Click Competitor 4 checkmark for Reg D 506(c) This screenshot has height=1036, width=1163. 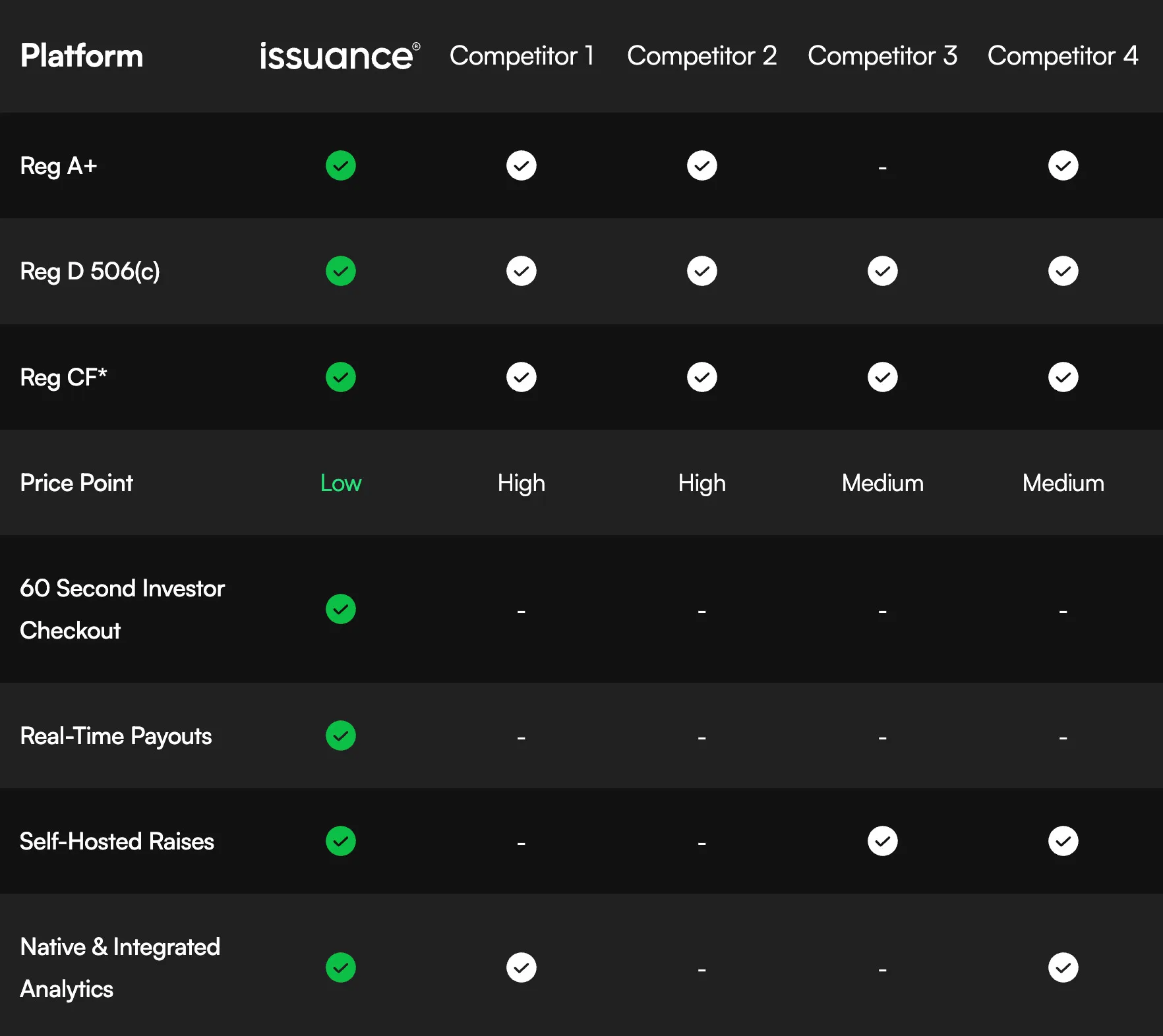tap(1063, 271)
